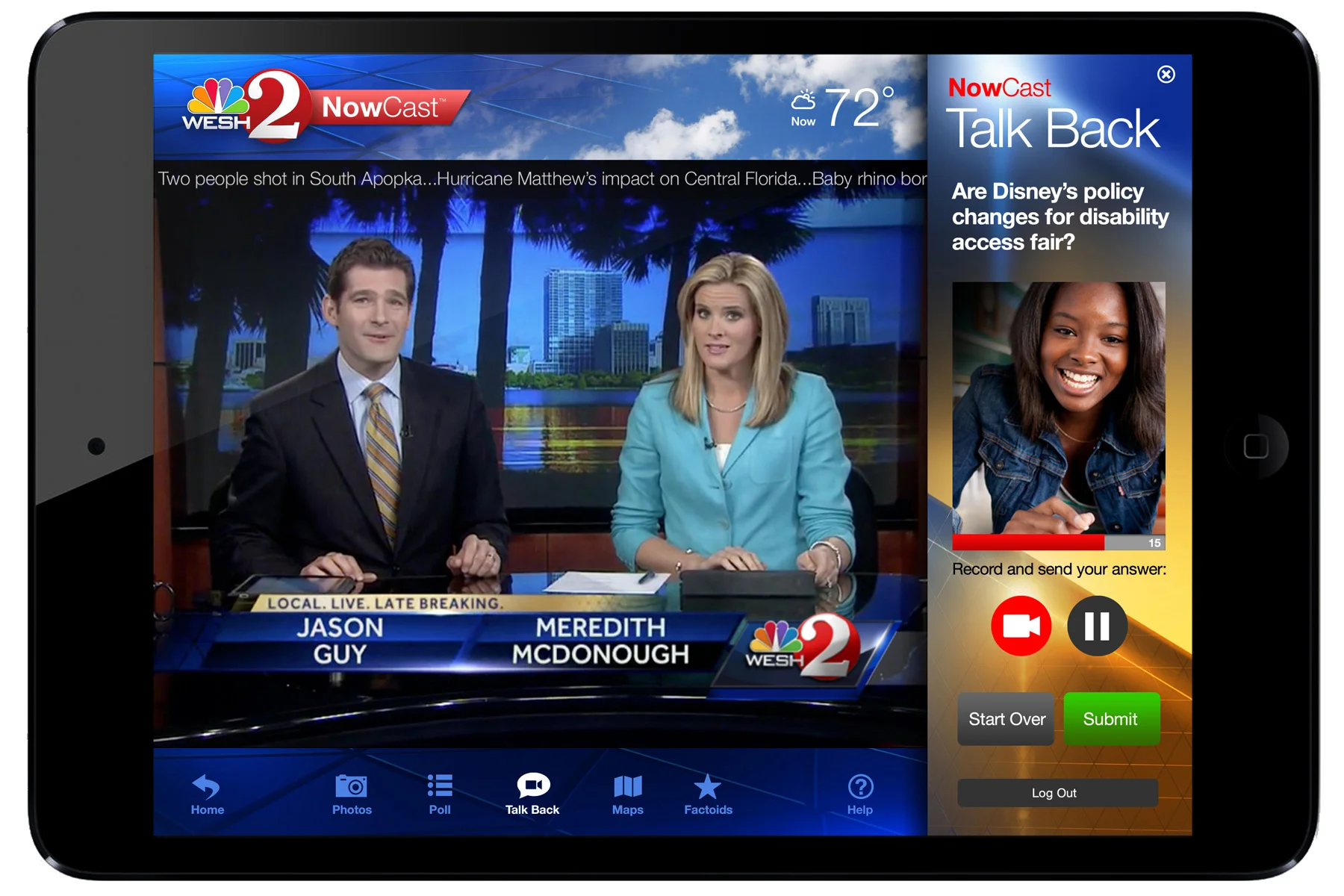Tap the 72° current weather display

pyautogui.click(x=842, y=108)
